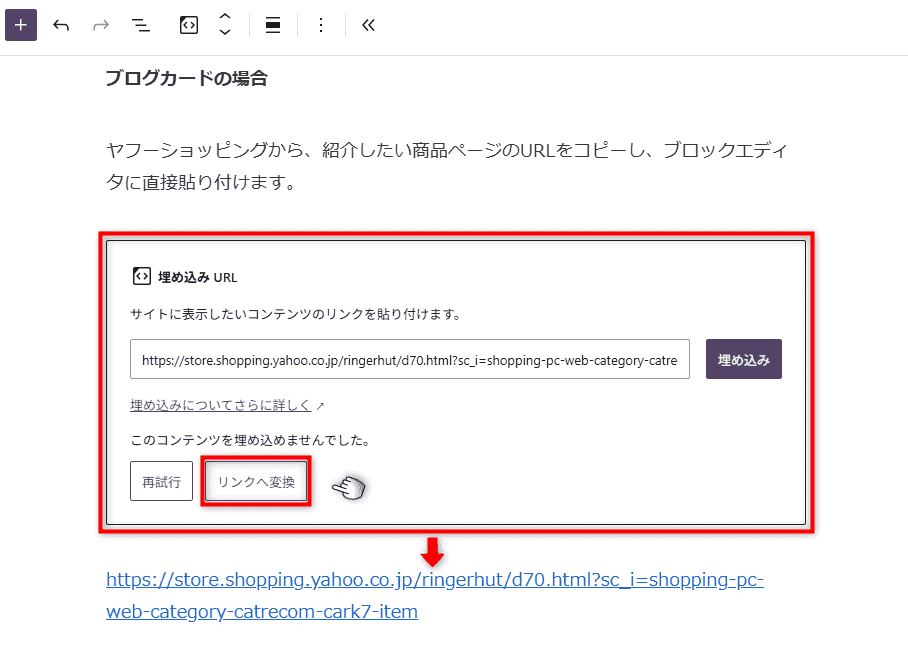The height and width of the screenshot is (655, 908).
Task: Click the embed URL input field
Action: [409, 359]
